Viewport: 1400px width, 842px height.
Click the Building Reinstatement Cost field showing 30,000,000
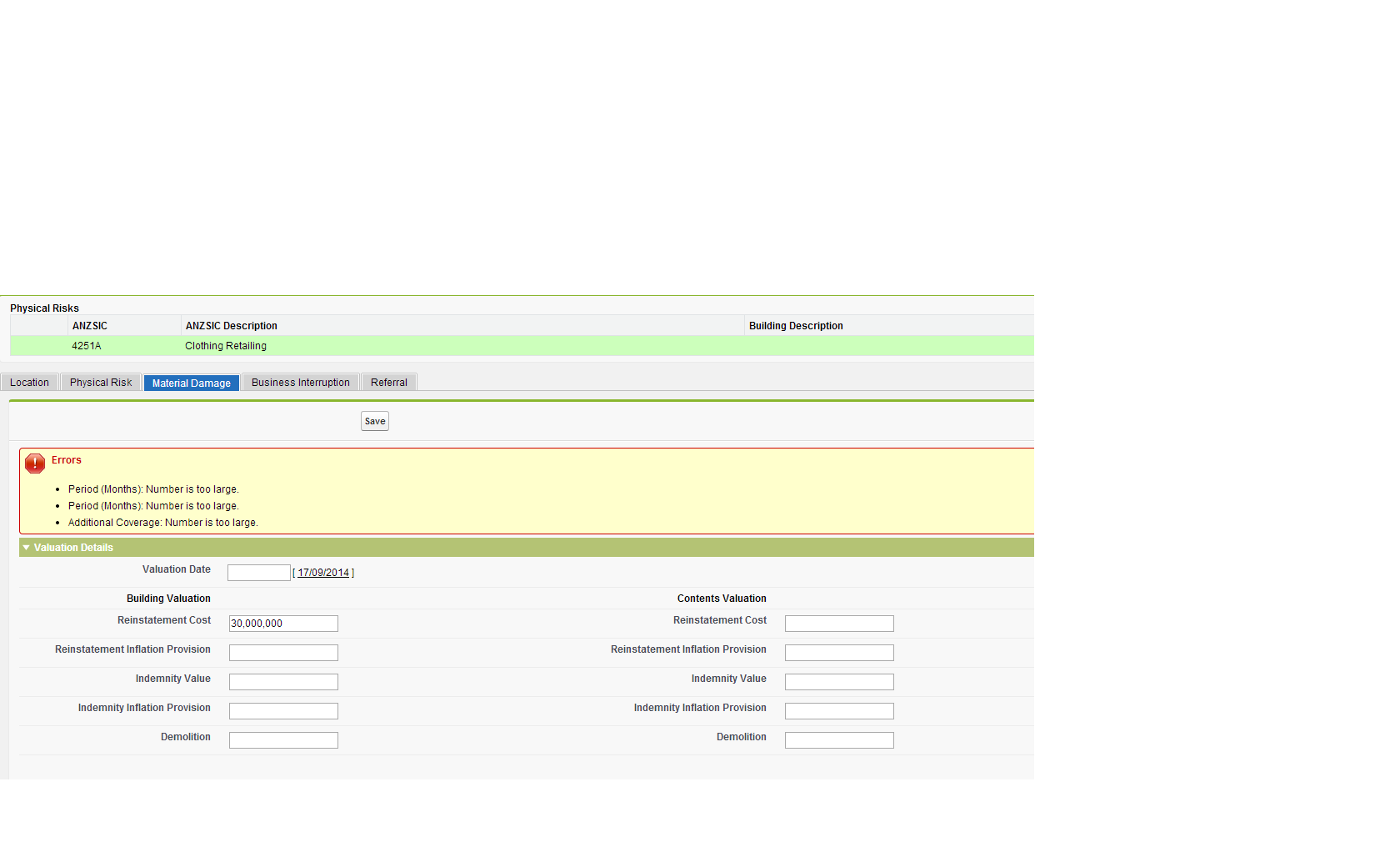[282, 623]
